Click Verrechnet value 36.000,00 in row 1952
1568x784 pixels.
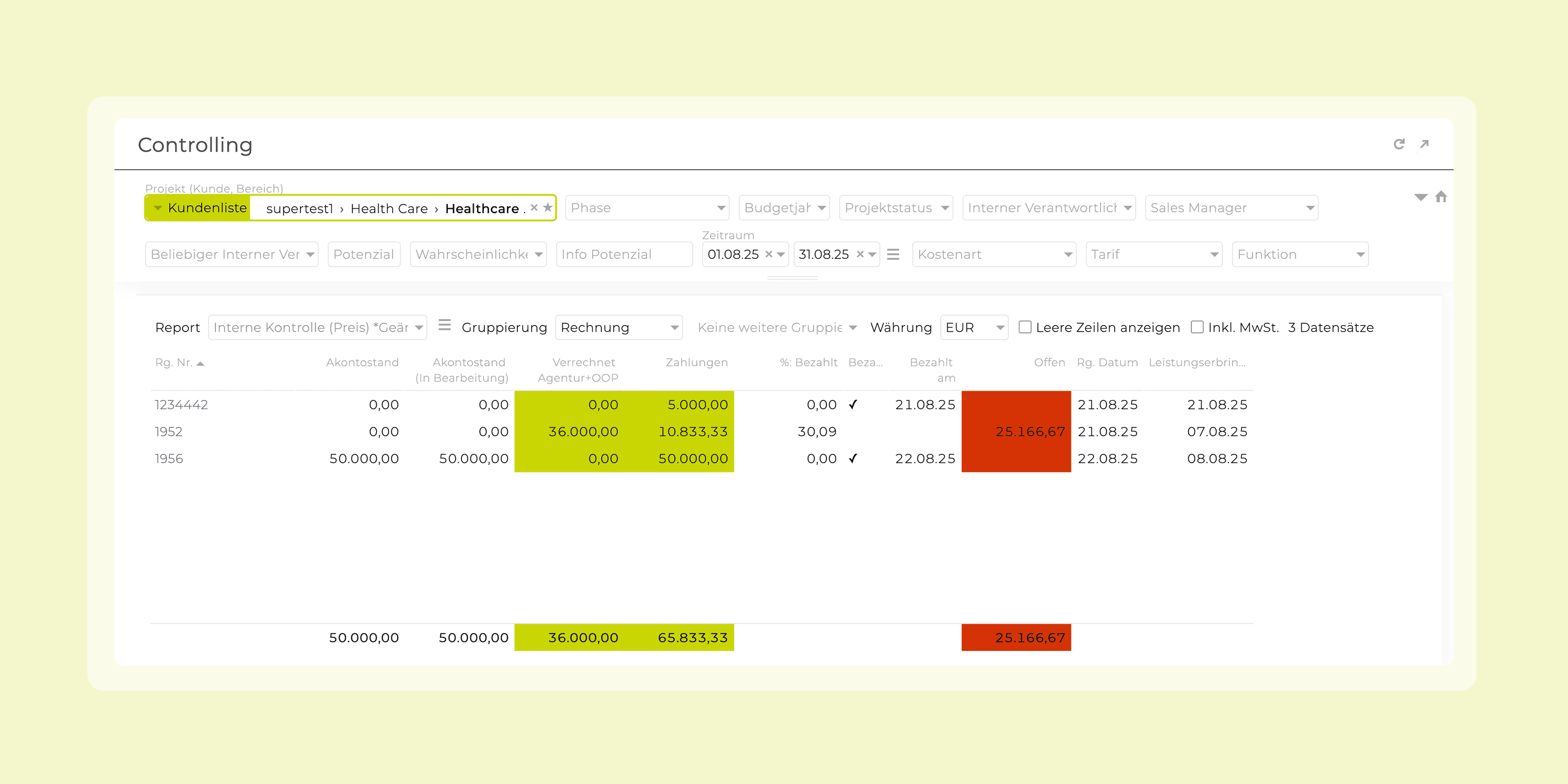(x=583, y=432)
